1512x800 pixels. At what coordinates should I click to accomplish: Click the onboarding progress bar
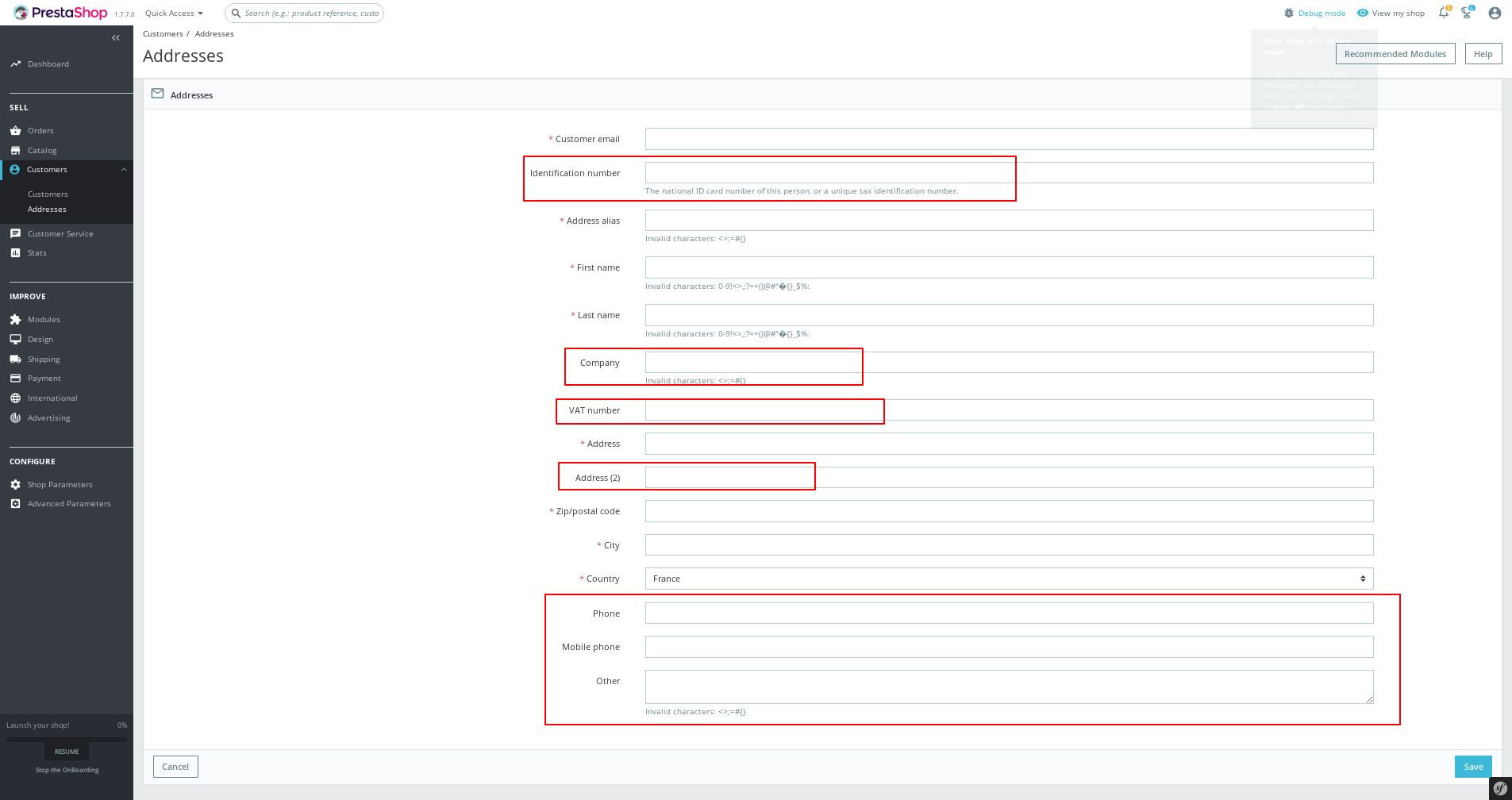tap(67, 740)
